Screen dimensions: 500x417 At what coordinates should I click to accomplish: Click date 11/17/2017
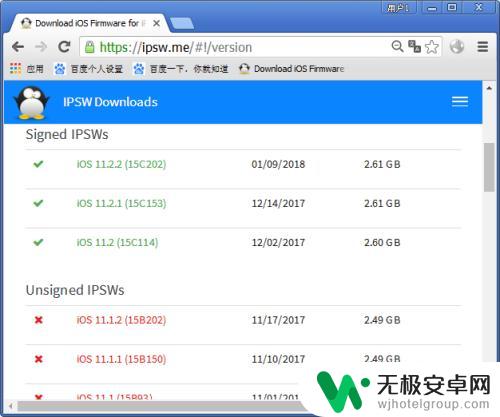tap(278, 320)
